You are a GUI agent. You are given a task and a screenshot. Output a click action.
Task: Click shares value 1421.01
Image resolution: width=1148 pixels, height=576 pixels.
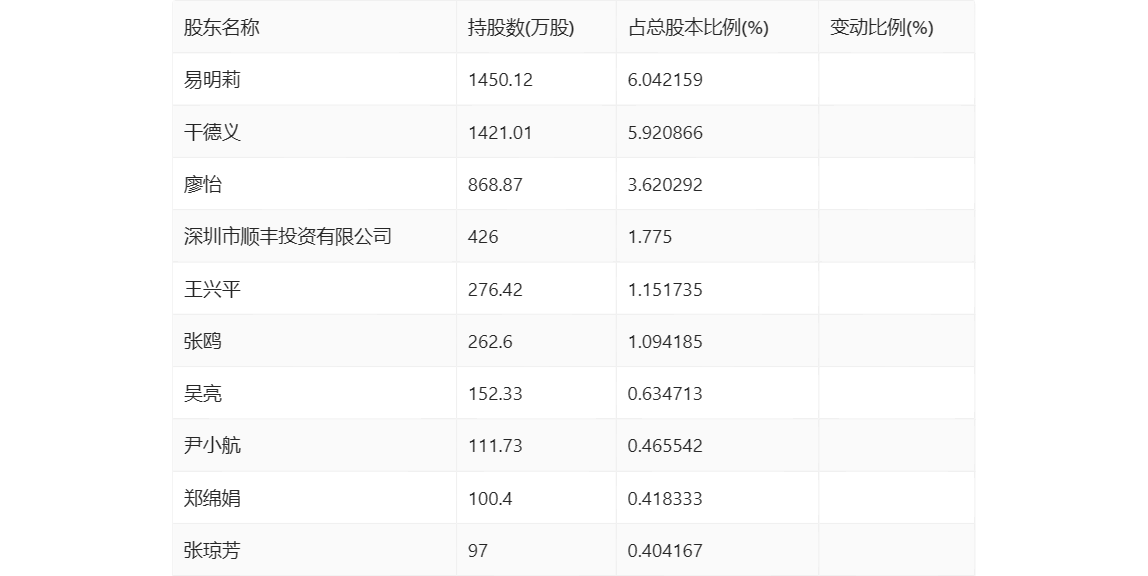pyautogui.click(x=500, y=132)
